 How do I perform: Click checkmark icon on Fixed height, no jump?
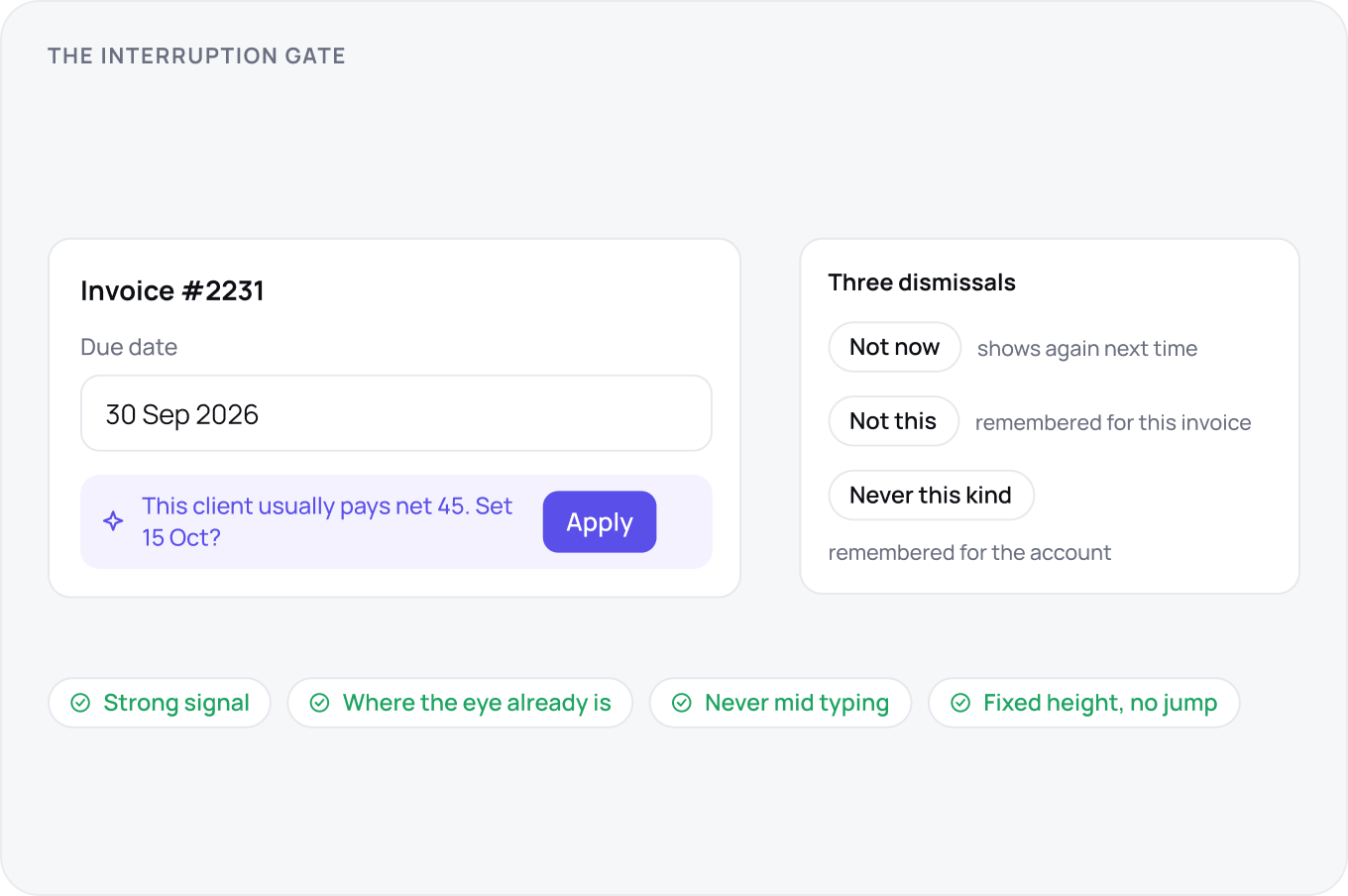[x=960, y=703]
